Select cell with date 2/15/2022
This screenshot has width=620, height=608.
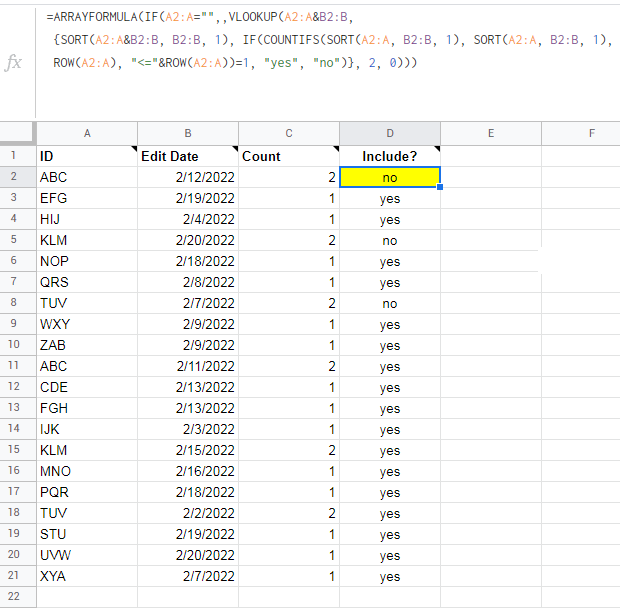(x=188, y=450)
